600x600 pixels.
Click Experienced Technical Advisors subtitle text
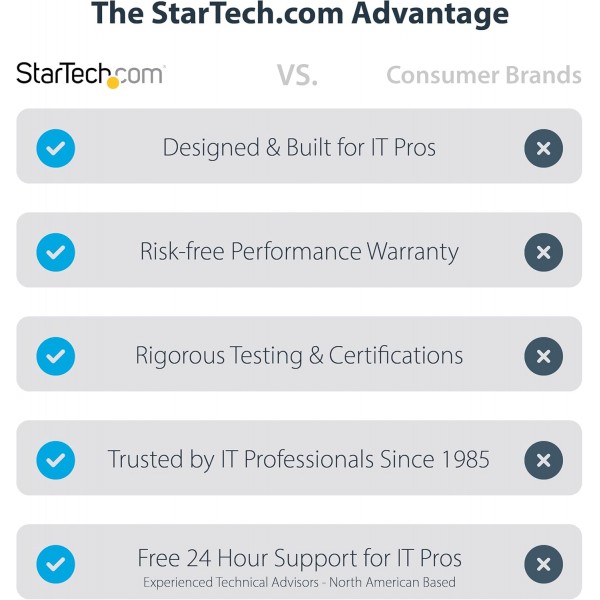click(299, 582)
